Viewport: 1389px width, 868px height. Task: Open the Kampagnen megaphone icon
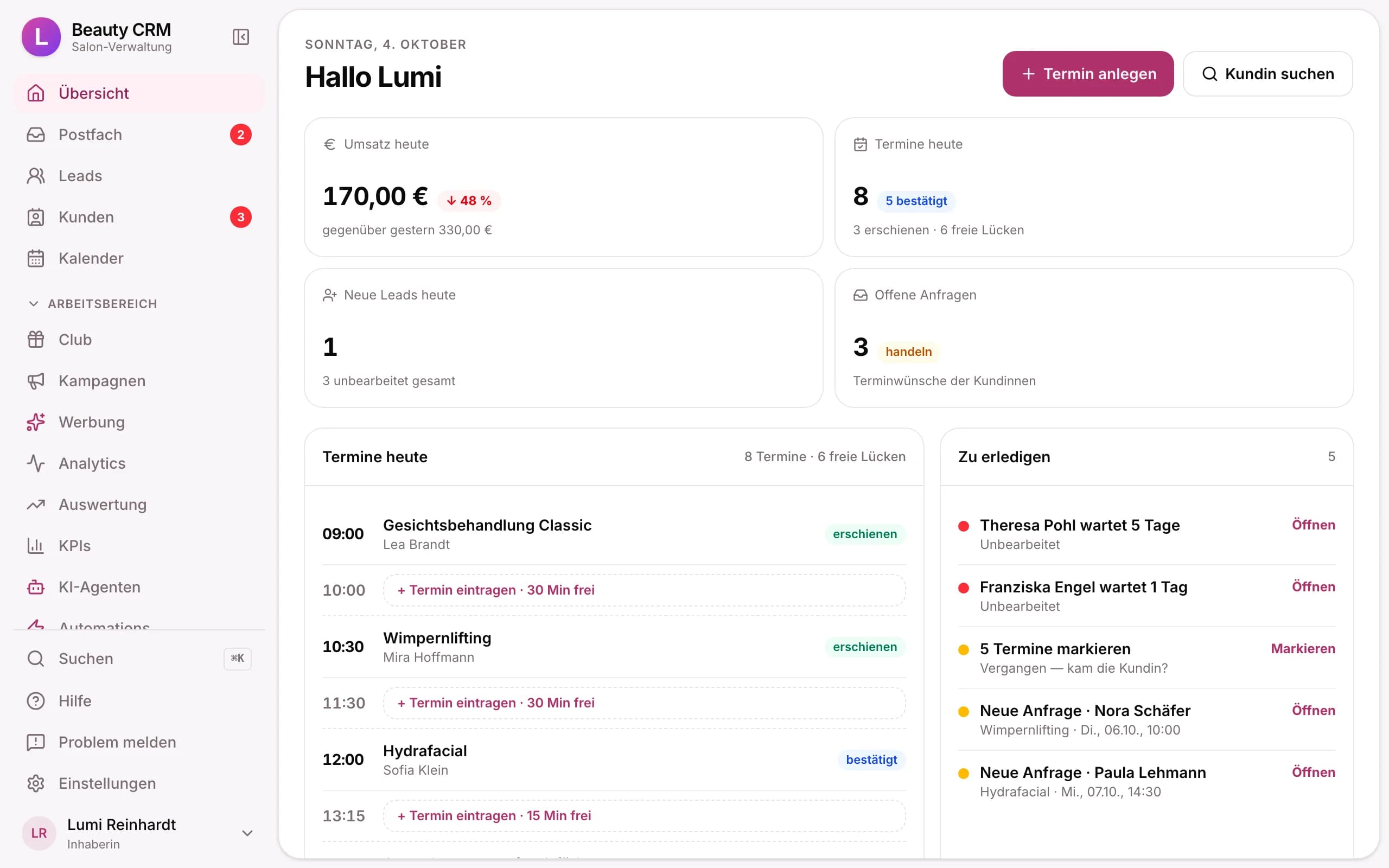[36, 381]
